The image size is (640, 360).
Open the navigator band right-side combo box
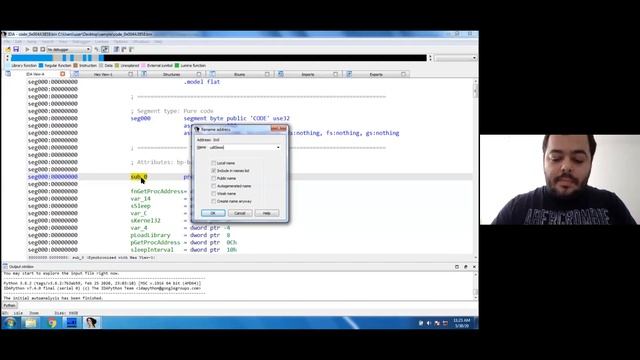[455, 58]
